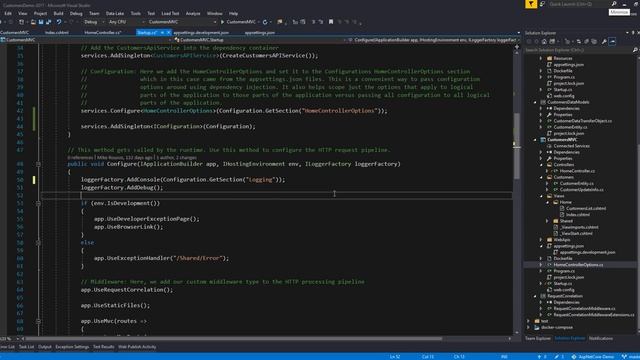640x360 pixels.
Task: Select HomeControllerOptions.cs in Solution Explorer
Action: click(x=578, y=264)
